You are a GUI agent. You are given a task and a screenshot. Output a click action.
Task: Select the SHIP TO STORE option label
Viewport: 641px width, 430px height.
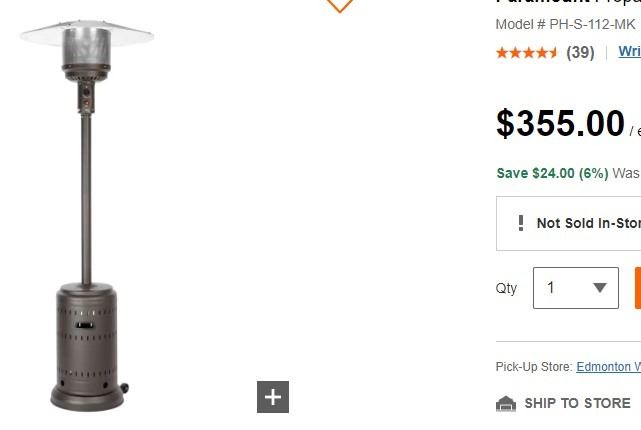[577, 403]
